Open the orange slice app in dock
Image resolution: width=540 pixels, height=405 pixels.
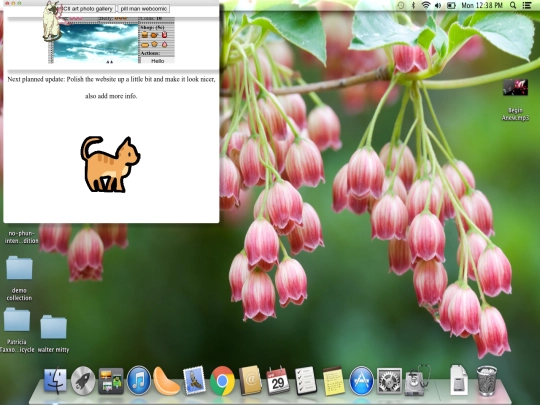click(x=166, y=381)
